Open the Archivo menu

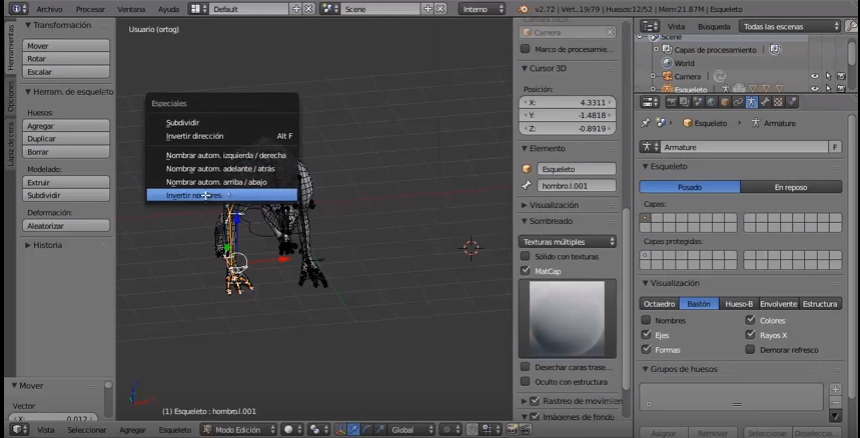(x=49, y=8)
